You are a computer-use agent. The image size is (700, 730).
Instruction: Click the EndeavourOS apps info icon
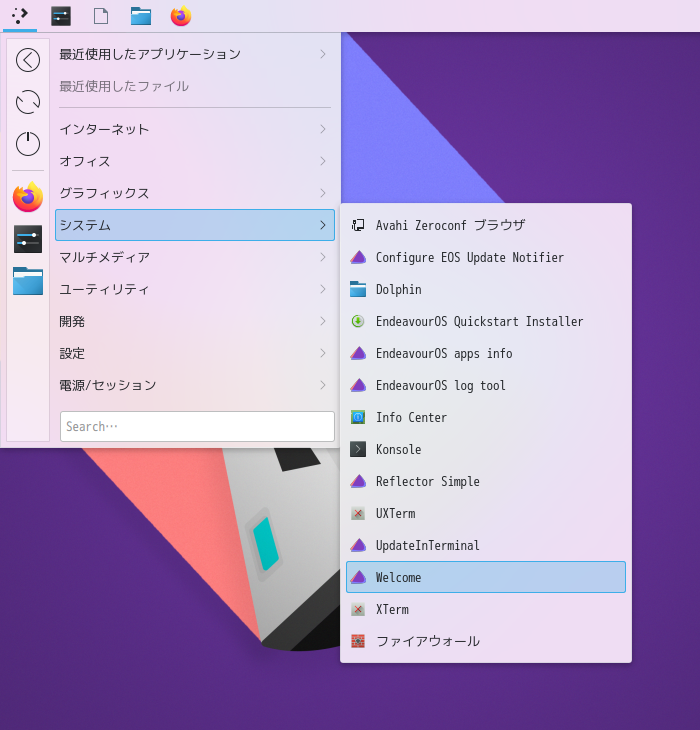[358, 353]
